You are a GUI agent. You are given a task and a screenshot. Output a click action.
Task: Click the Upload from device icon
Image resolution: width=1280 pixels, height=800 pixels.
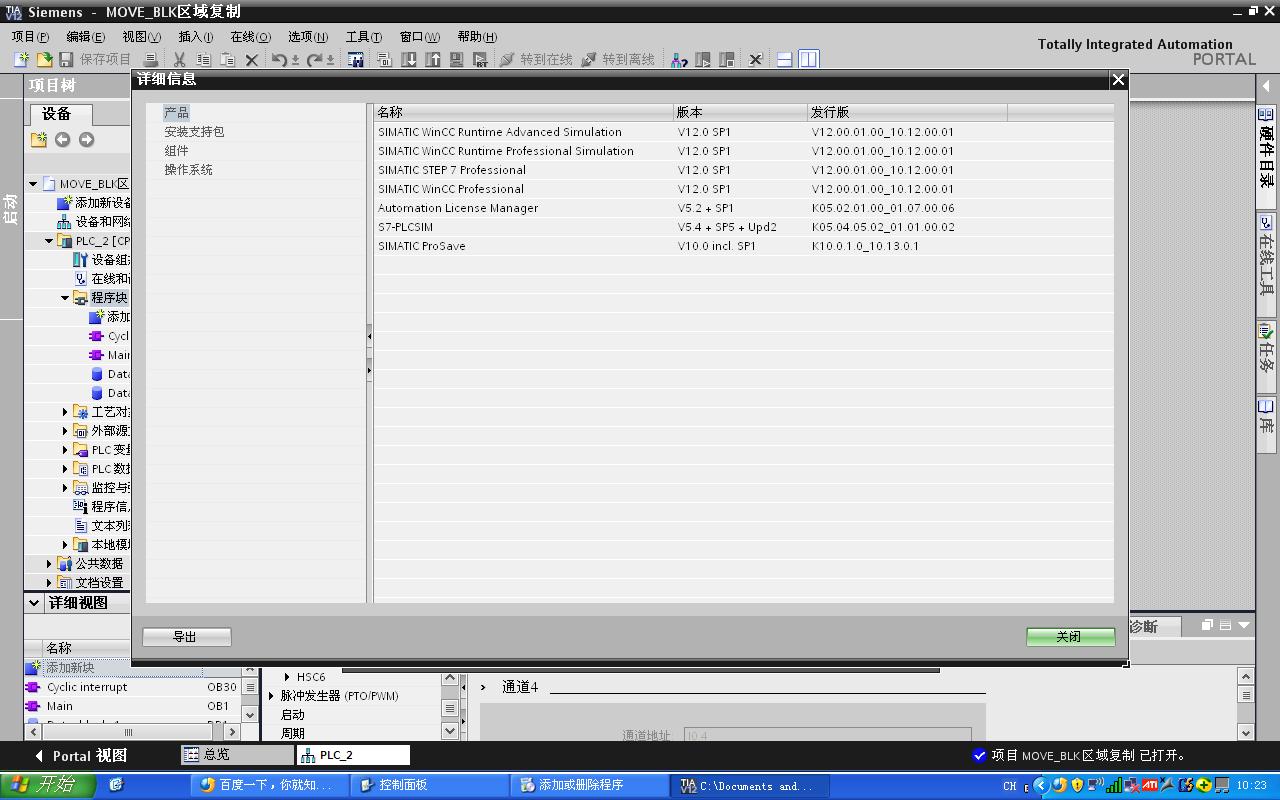(433, 60)
